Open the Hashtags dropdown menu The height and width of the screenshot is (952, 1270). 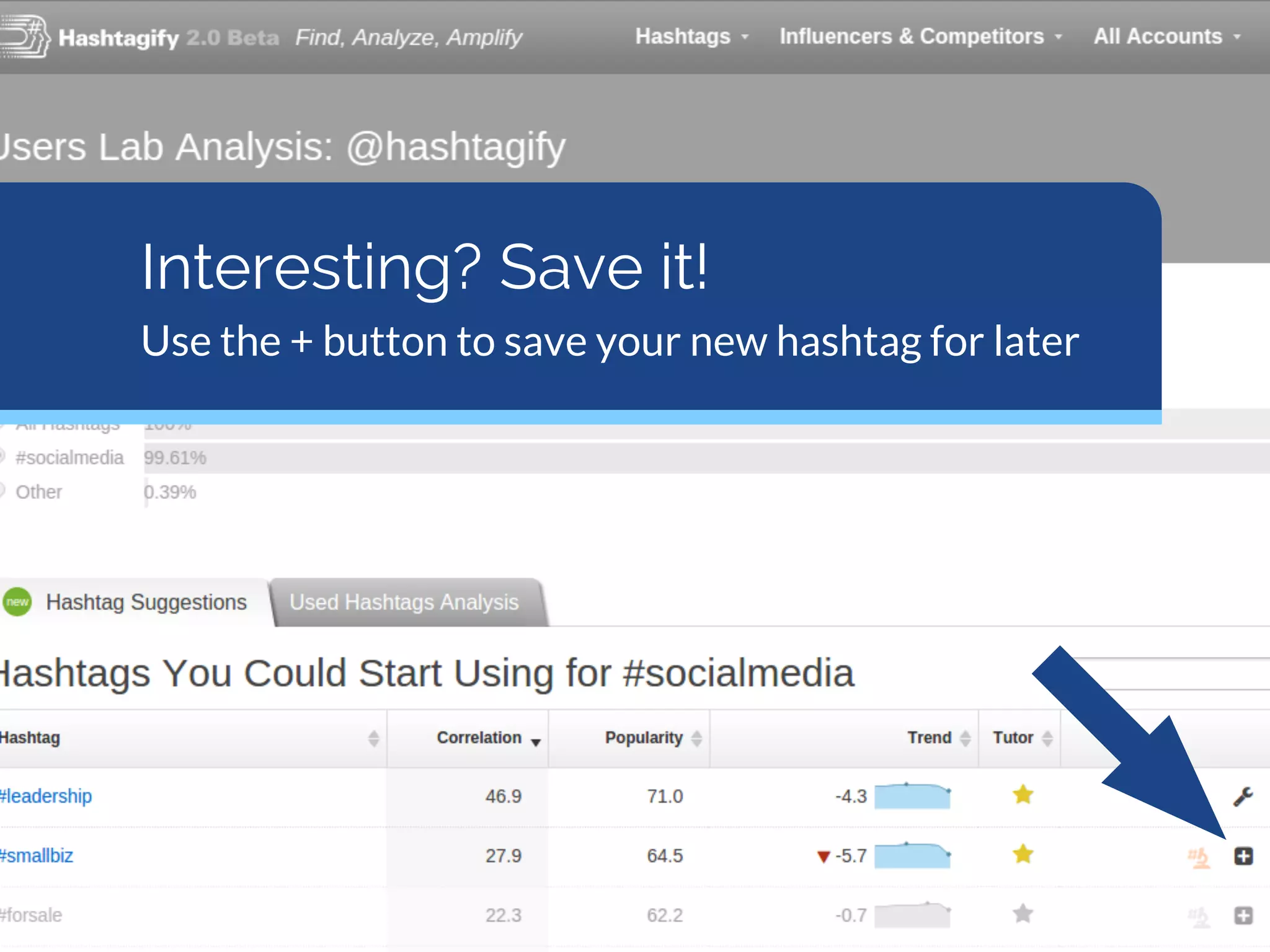pos(692,37)
